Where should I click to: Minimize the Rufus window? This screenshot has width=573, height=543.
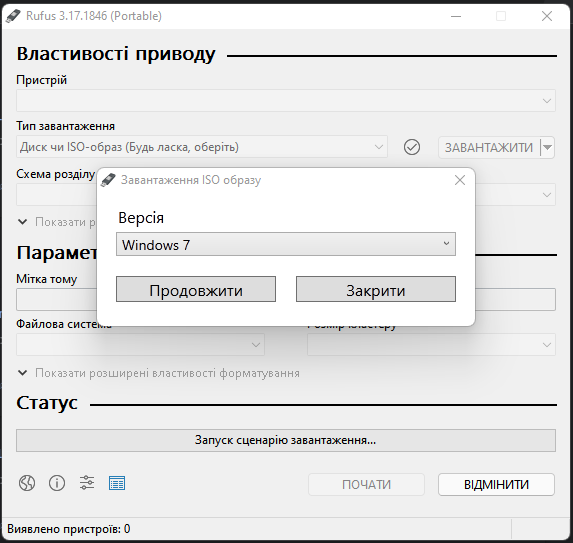(456, 16)
